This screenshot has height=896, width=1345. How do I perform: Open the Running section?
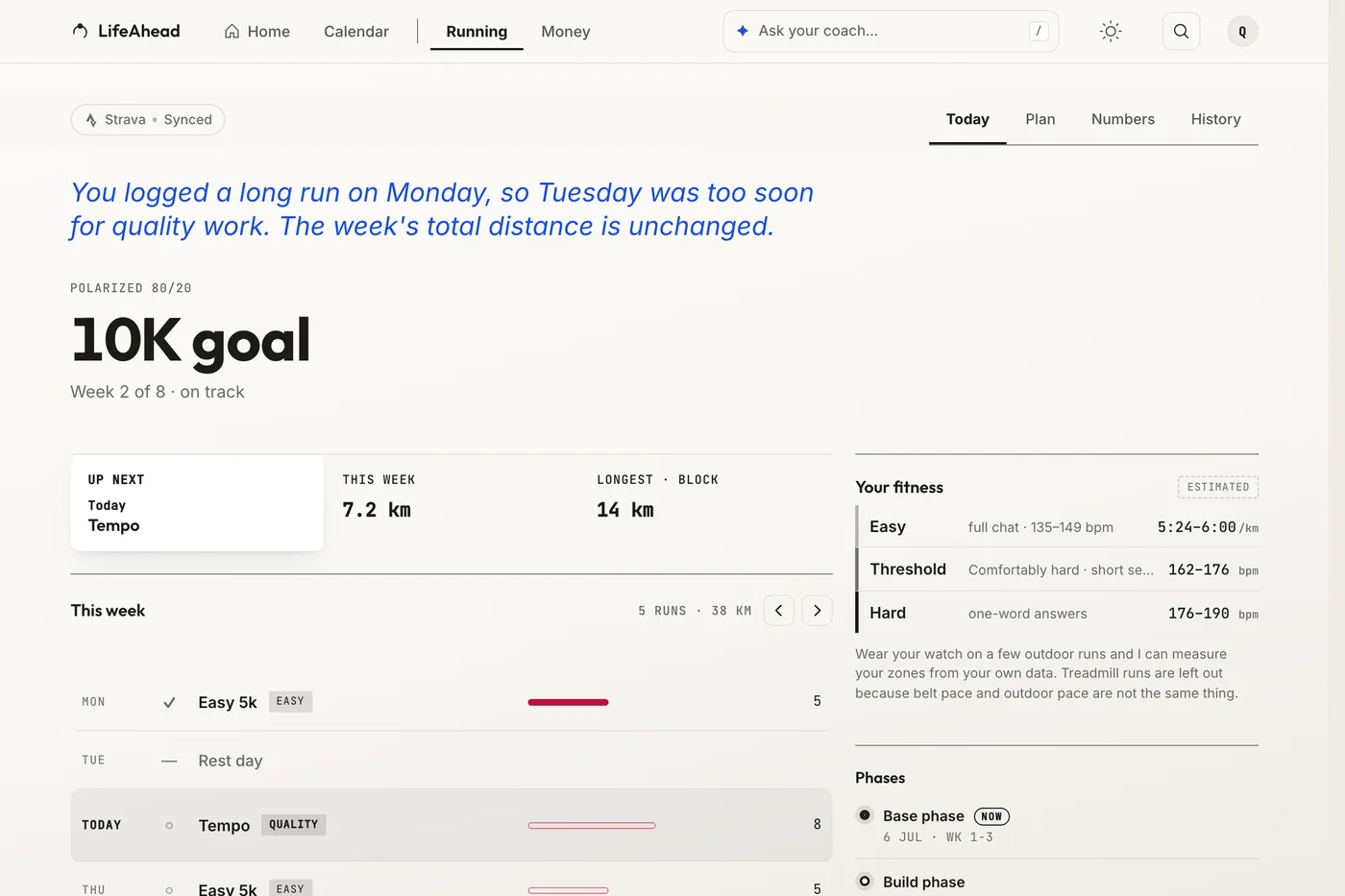click(477, 32)
